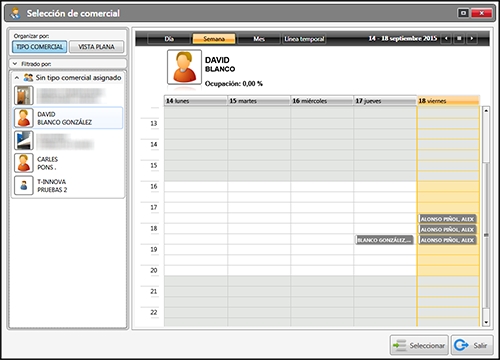
Task: Click the 18 viernes column header
Action: tap(448, 101)
